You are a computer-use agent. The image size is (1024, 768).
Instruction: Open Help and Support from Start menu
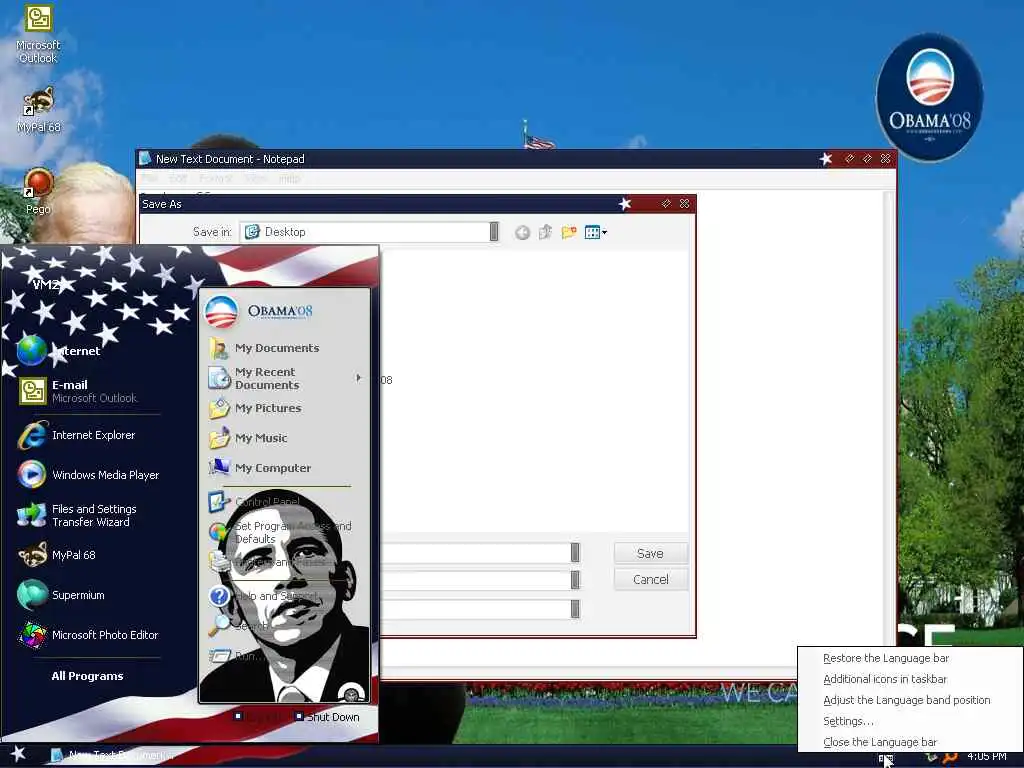click(x=263, y=596)
